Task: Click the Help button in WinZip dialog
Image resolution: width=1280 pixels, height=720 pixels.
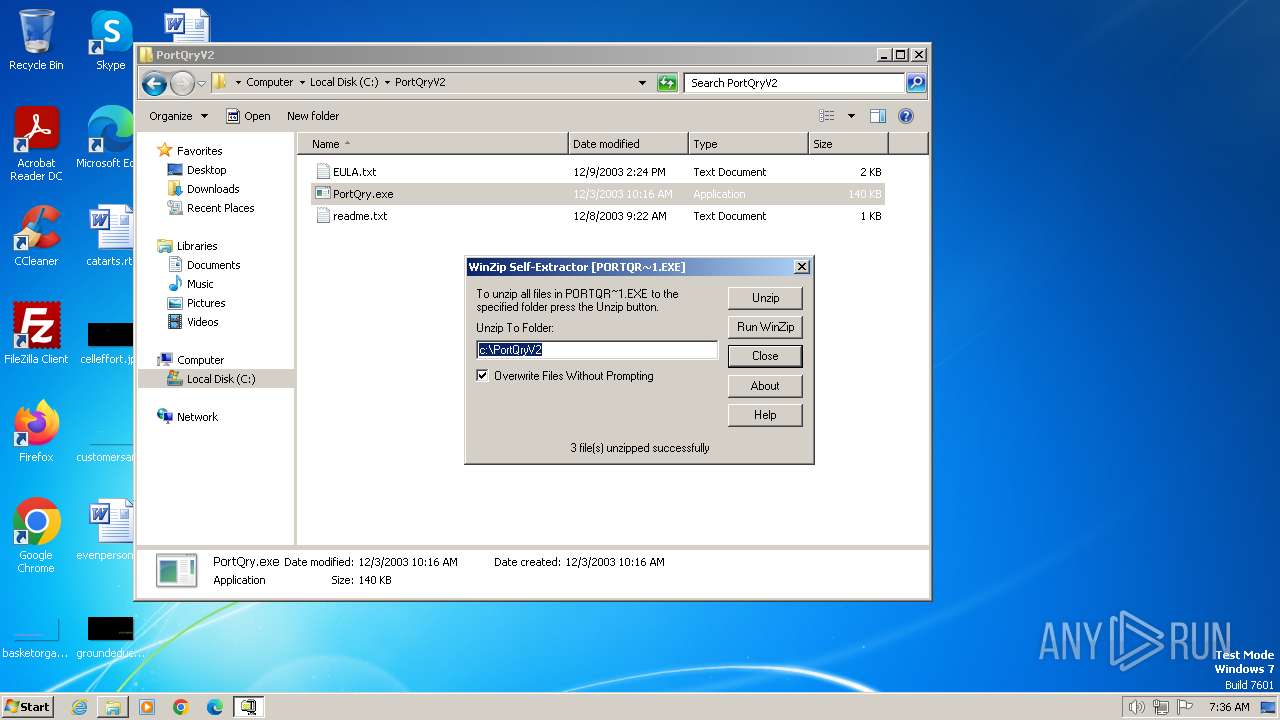Action: click(x=765, y=415)
